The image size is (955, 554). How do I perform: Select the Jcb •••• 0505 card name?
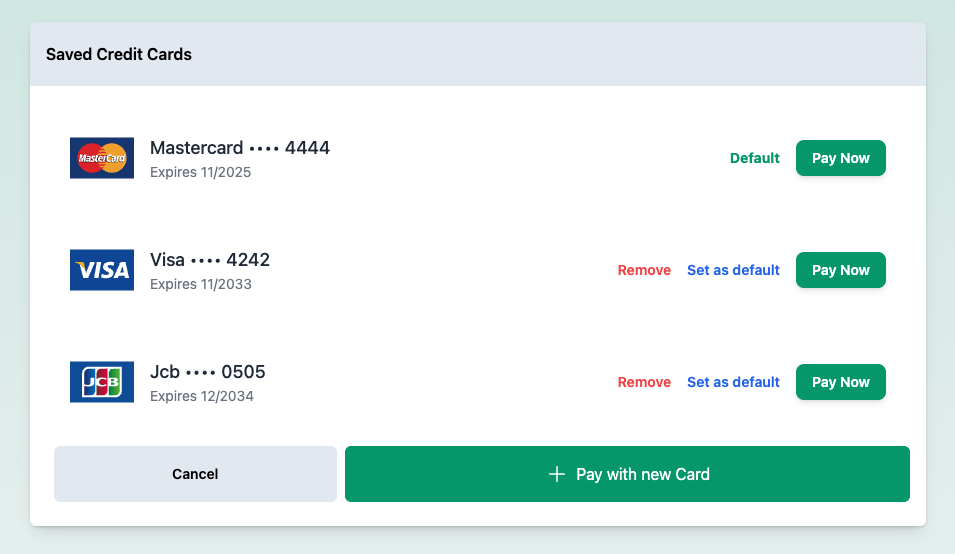click(x=208, y=372)
